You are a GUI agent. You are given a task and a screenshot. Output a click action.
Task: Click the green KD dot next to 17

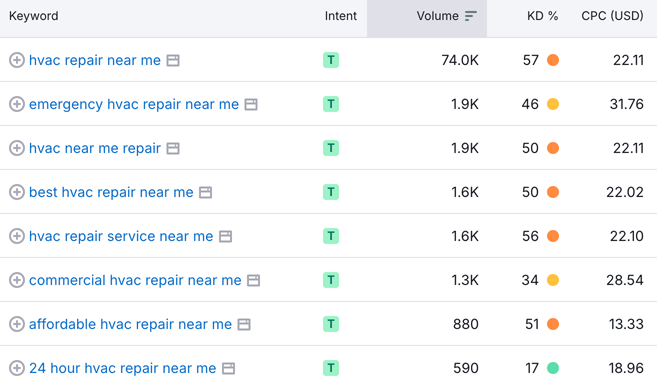(x=553, y=368)
